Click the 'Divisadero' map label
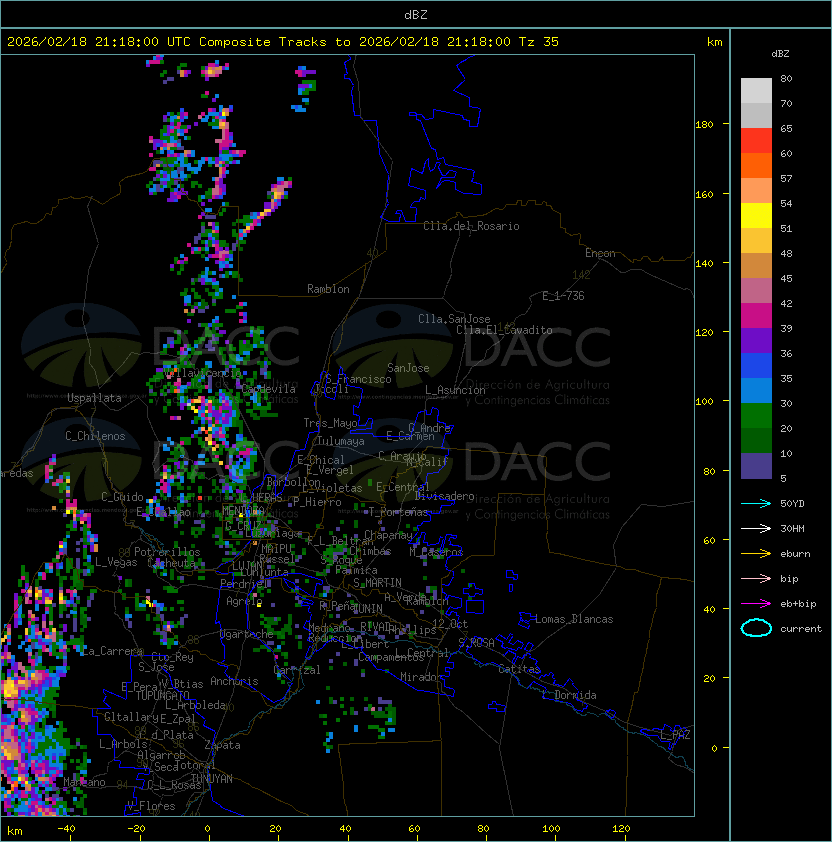The width and height of the screenshot is (832, 842). 444,496
